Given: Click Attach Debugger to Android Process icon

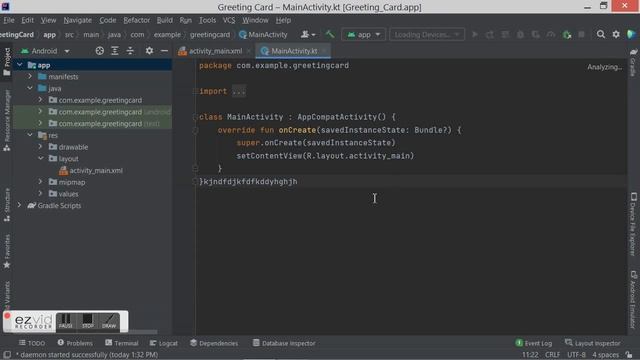Looking at the screenshot, I should coord(566,35).
